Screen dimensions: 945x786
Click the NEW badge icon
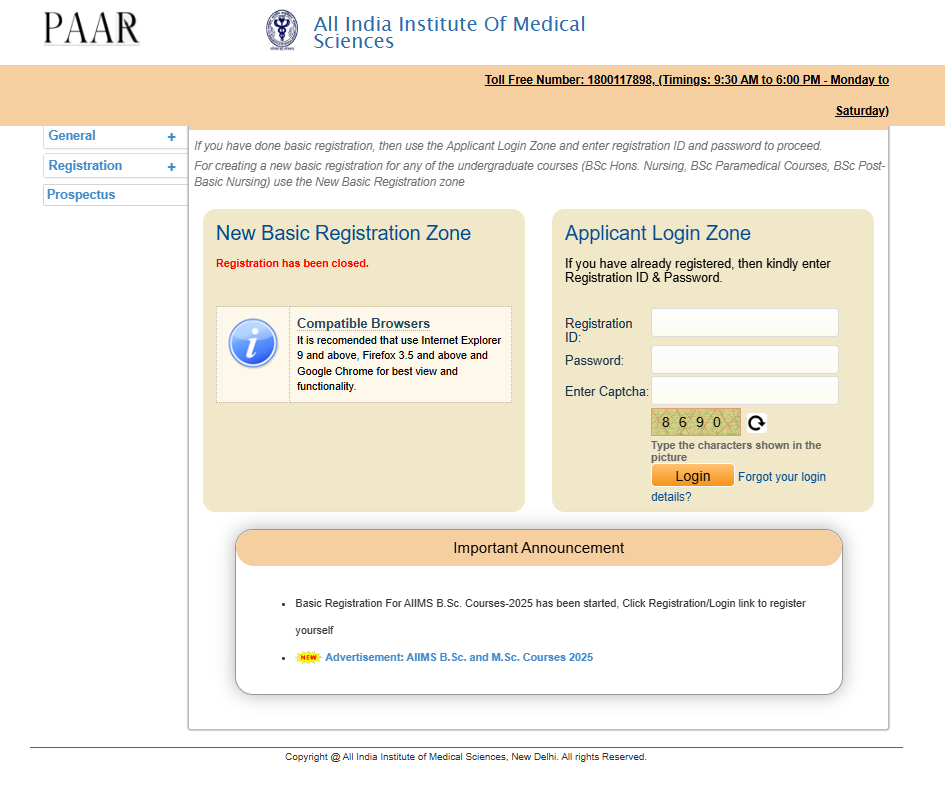pyautogui.click(x=308, y=658)
